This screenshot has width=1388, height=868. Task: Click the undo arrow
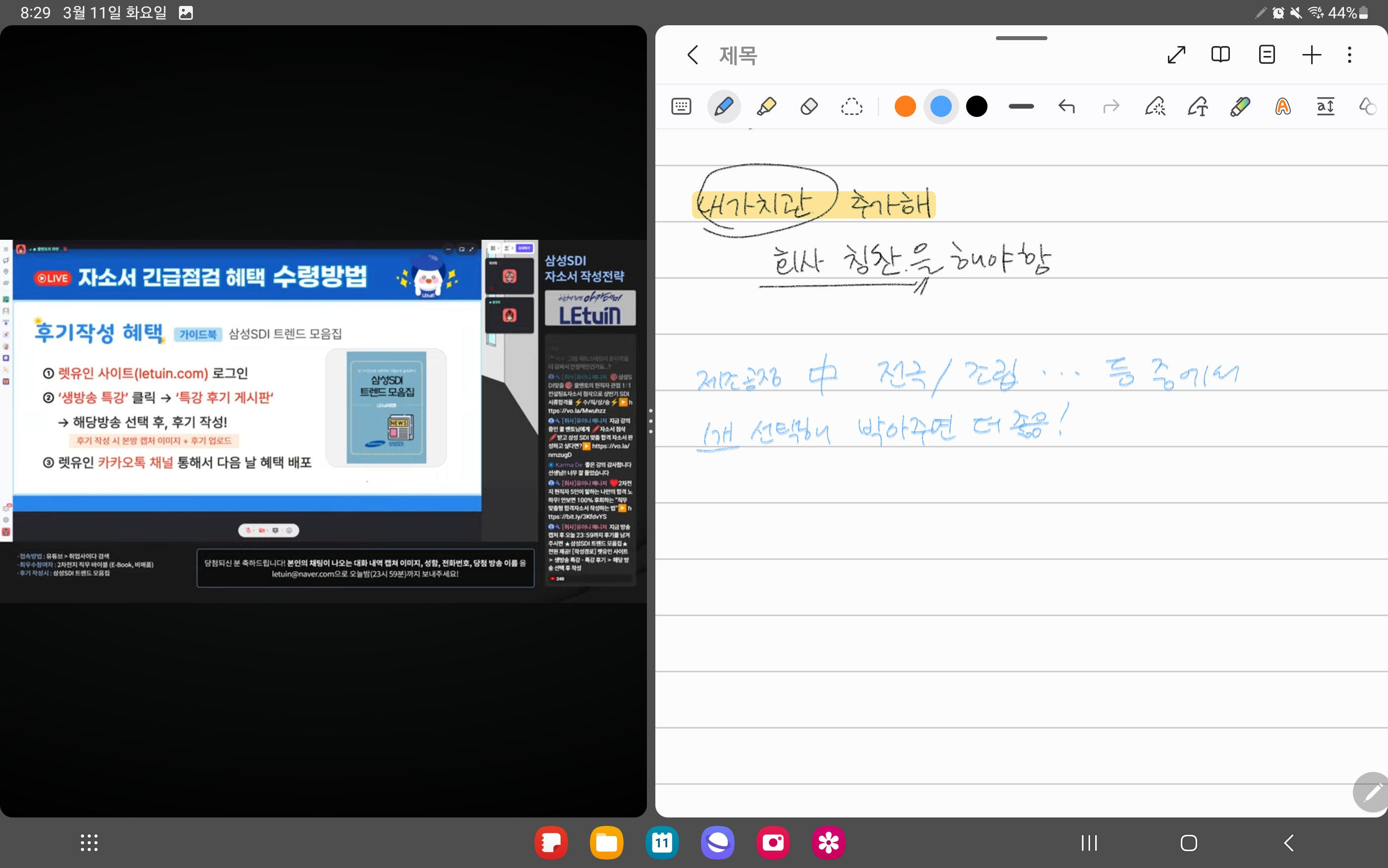coord(1066,106)
